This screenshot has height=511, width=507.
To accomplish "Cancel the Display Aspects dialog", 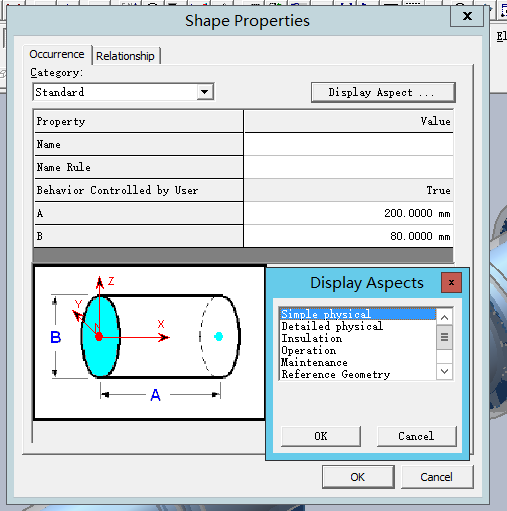I will [416, 436].
